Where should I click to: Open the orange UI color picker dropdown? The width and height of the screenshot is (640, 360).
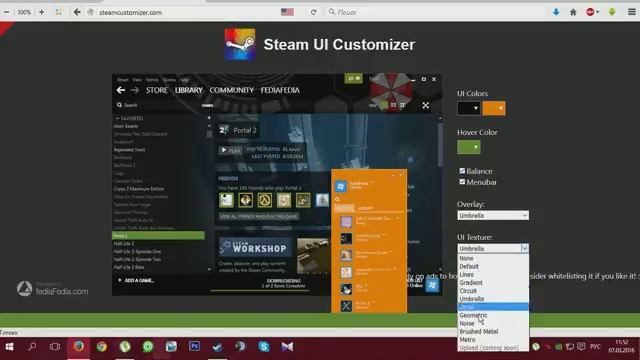[494, 108]
